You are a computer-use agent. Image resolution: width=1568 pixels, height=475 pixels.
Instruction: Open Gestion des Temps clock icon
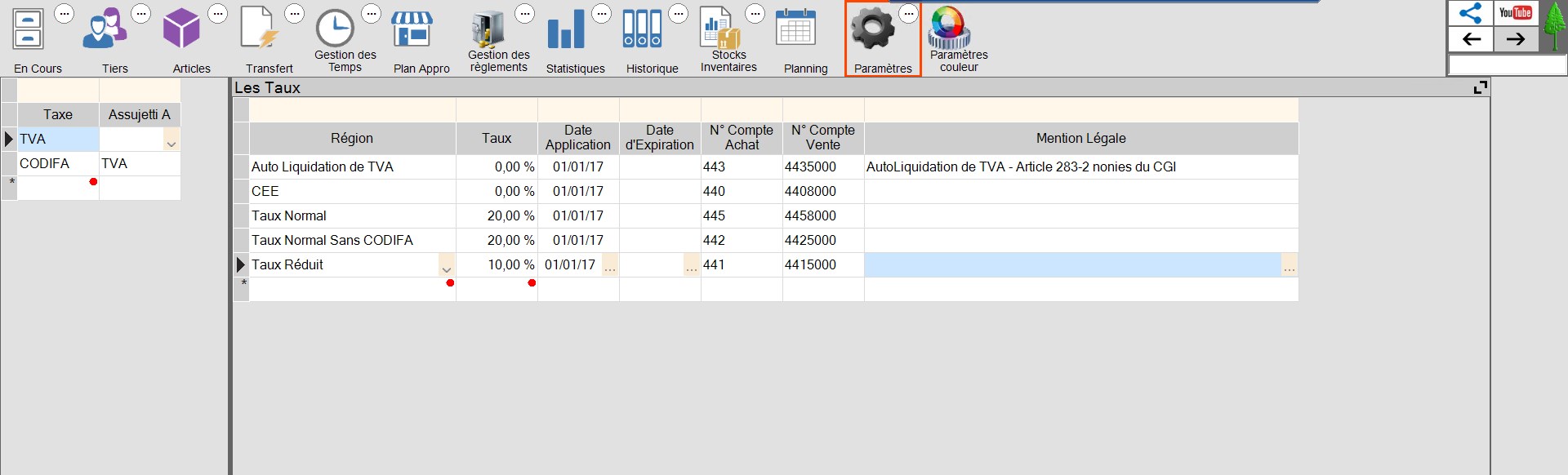[335, 28]
